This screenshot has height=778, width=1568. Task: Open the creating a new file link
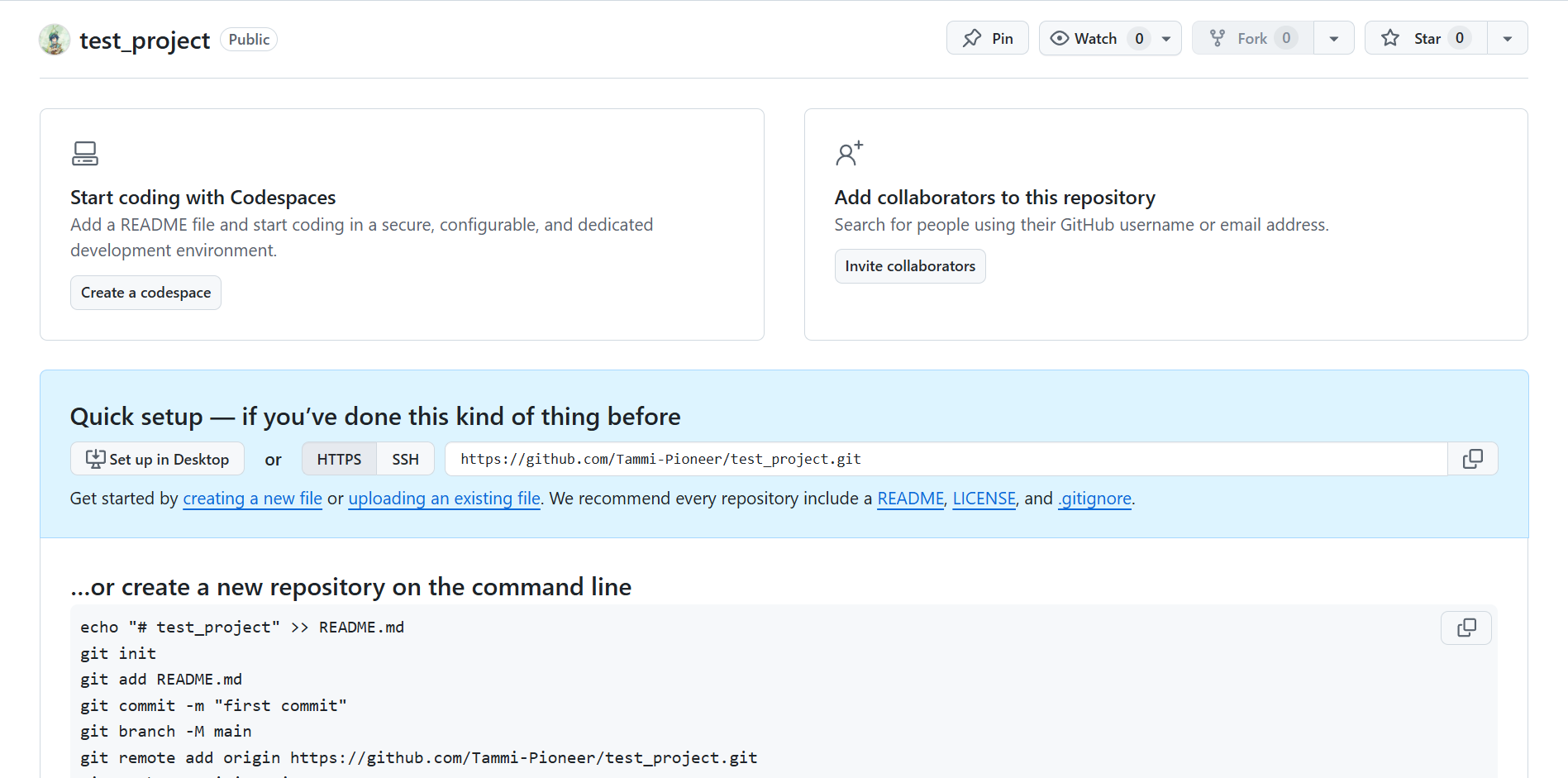point(252,499)
